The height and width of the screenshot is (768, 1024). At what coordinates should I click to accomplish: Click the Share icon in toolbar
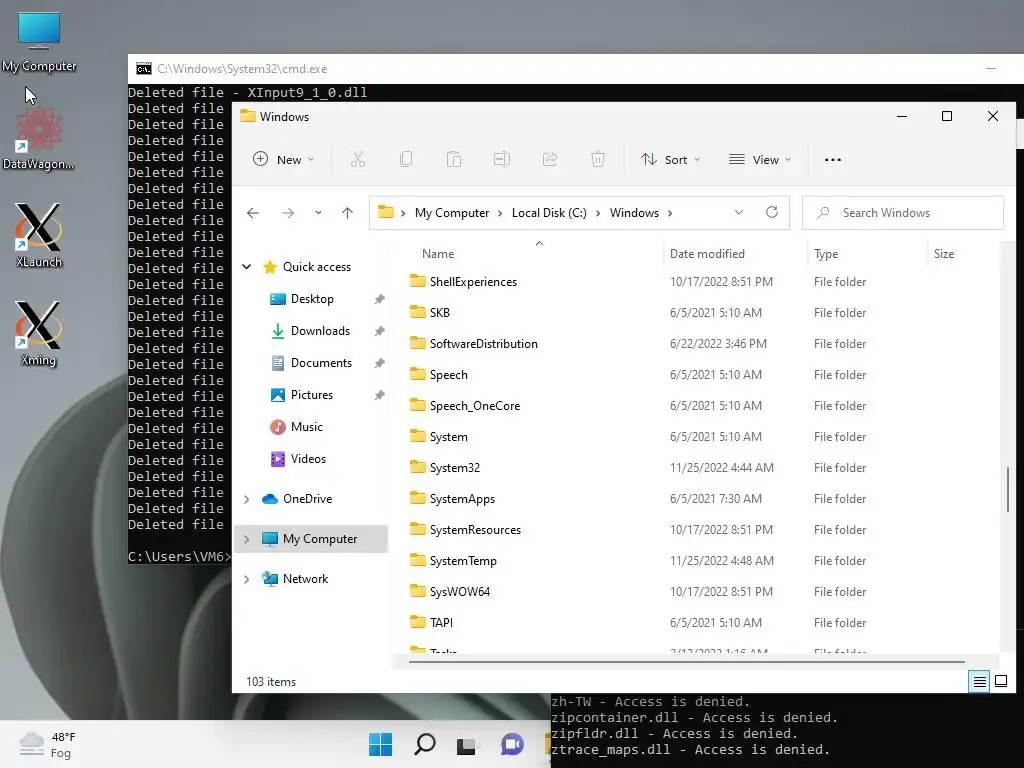coord(550,159)
